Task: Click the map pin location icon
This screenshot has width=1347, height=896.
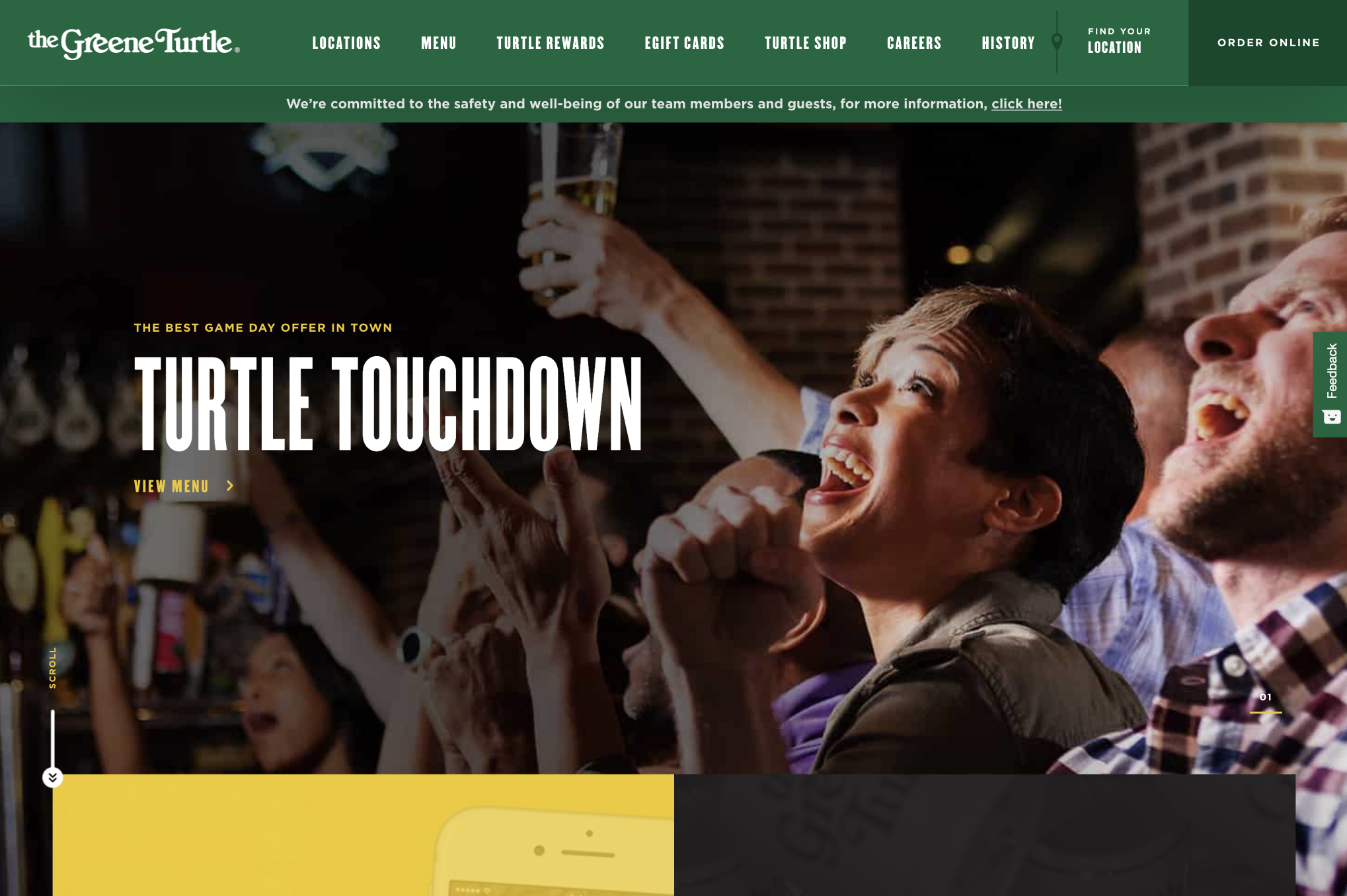Action: coord(1057,42)
